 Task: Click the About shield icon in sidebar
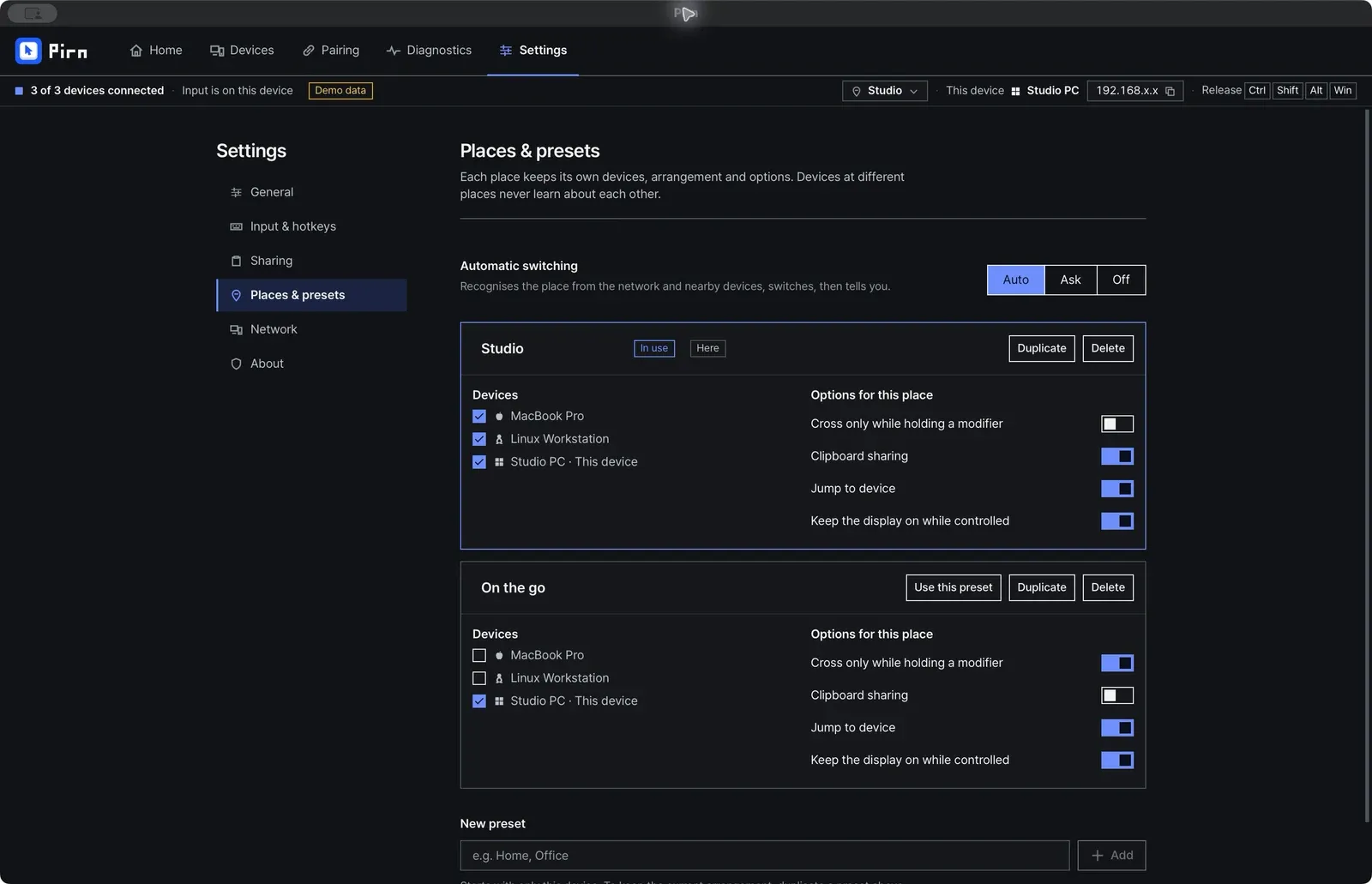click(x=236, y=364)
